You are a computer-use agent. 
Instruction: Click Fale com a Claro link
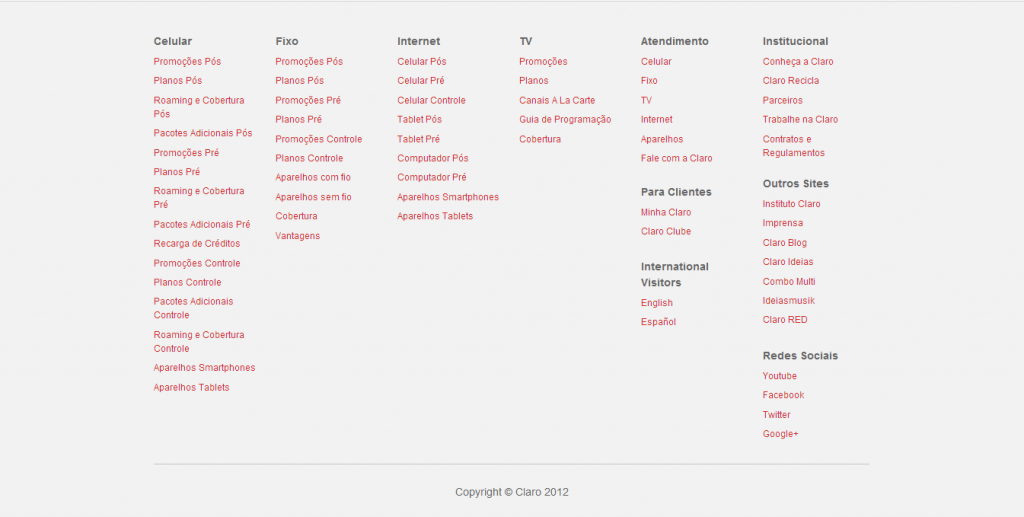[x=677, y=158]
